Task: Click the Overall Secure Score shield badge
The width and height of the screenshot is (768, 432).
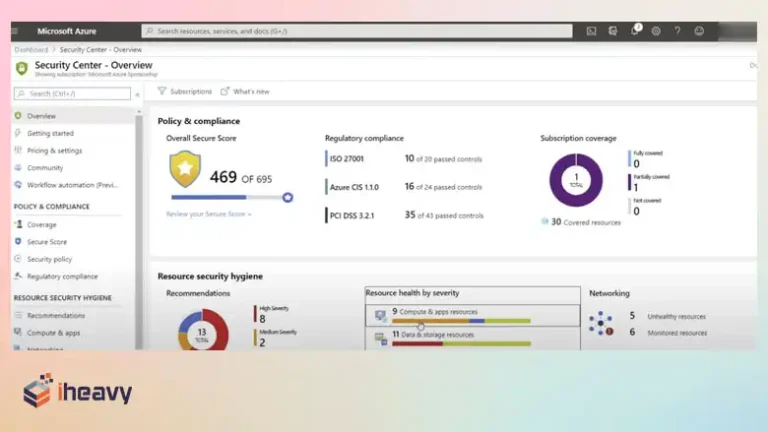Action: (185, 169)
